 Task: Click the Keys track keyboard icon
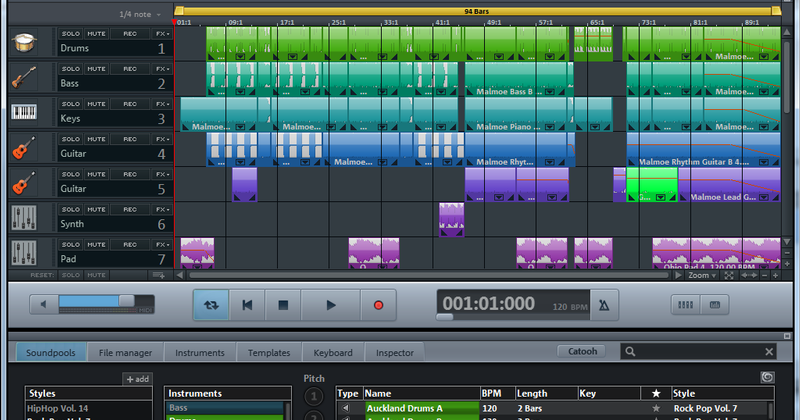24,112
